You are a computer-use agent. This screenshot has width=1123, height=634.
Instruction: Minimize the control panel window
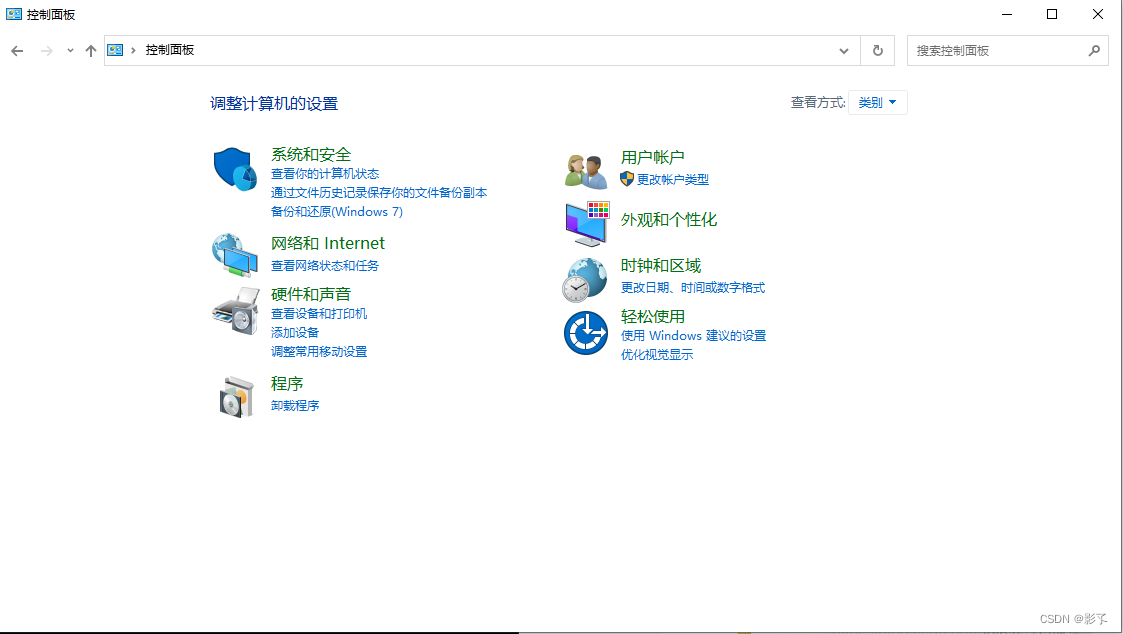click(1007, 14)
